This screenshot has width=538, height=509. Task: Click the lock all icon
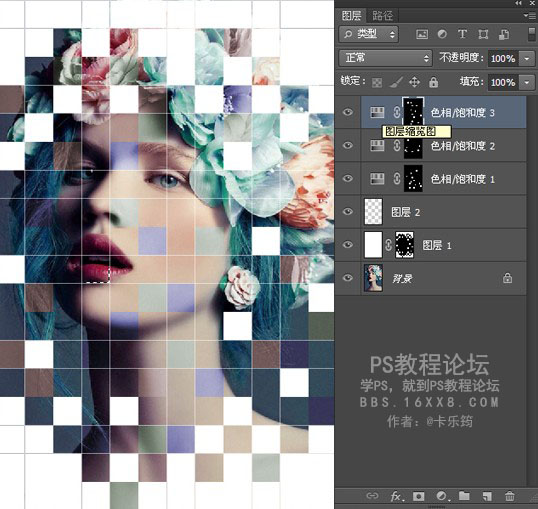(433, 82)
